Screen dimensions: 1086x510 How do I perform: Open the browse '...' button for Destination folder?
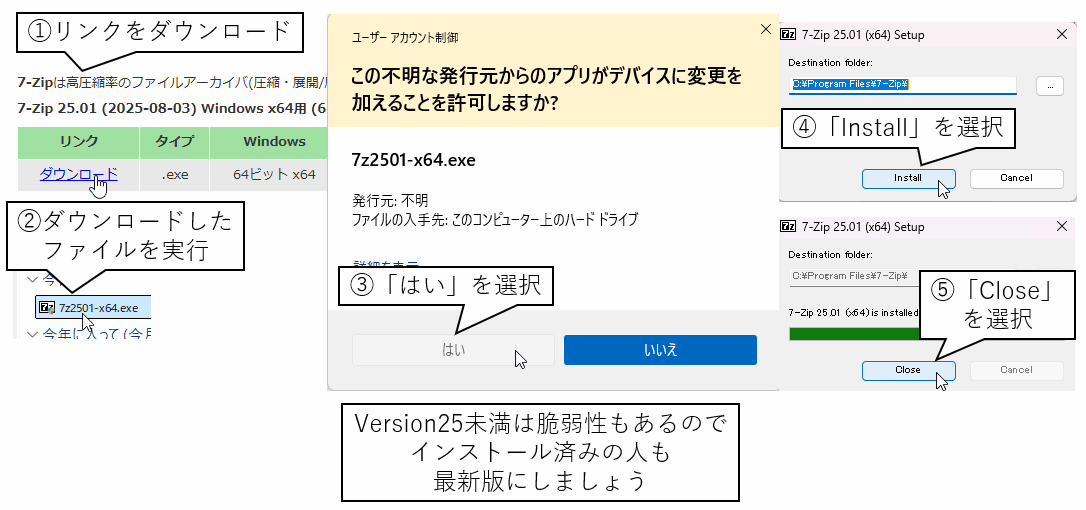tap(1050, 86)
